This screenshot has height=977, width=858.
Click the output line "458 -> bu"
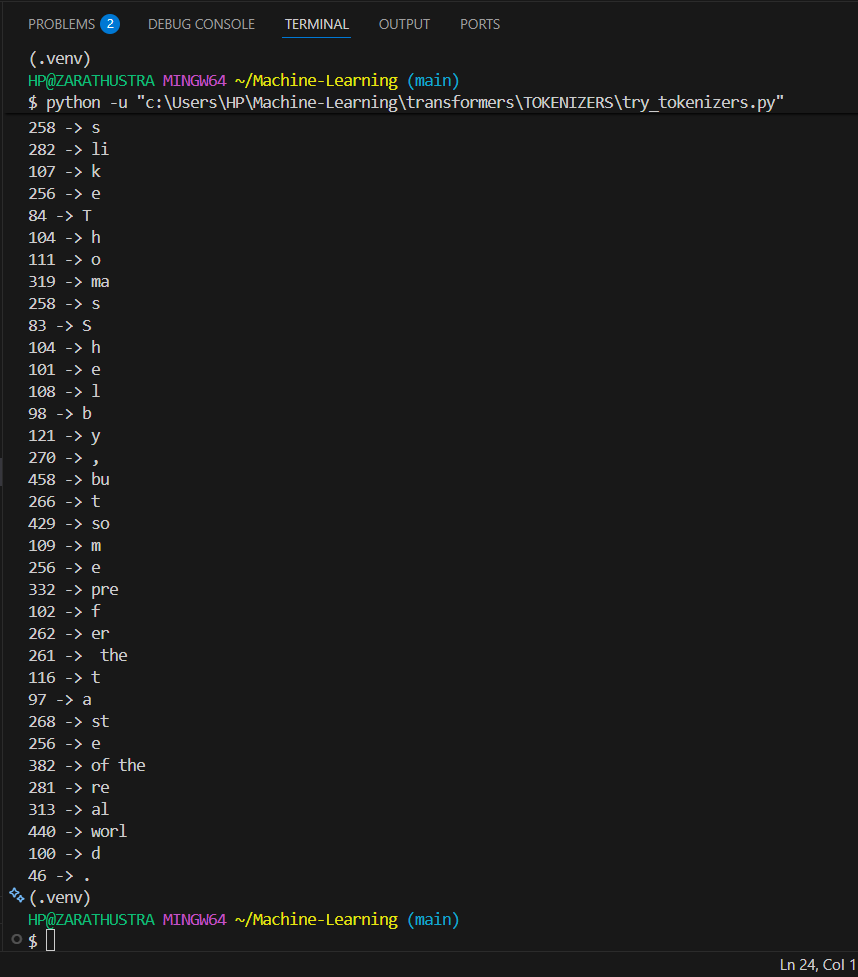click(69, 479)
